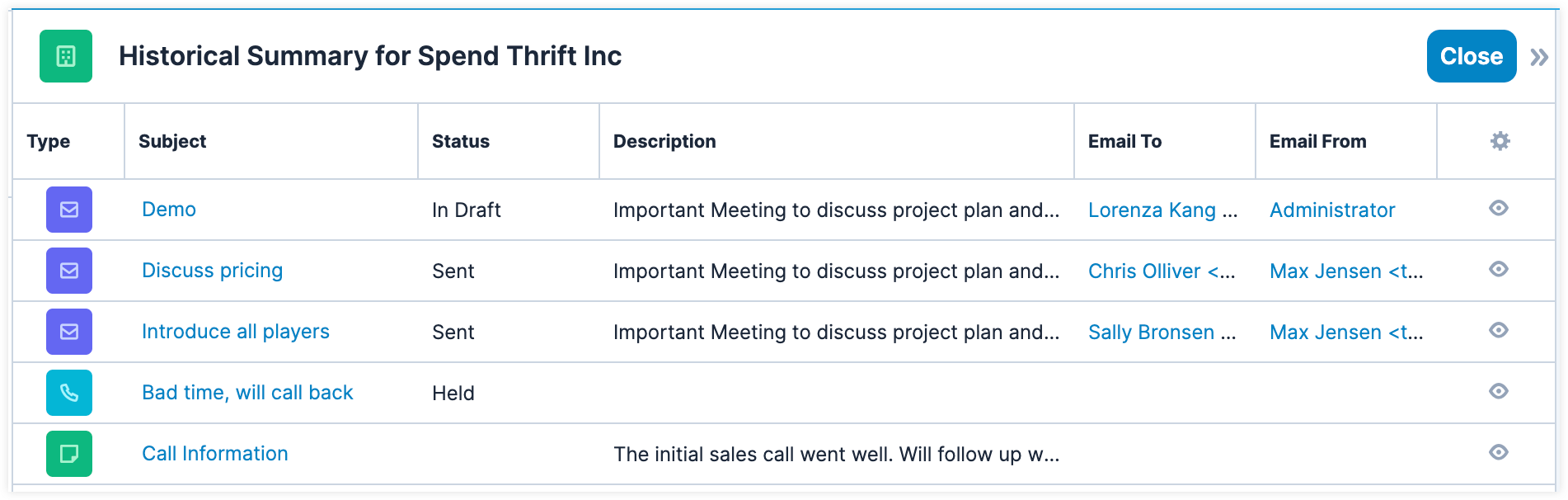
Task: Open column settings gear icon
Action: coord(1500,141)
